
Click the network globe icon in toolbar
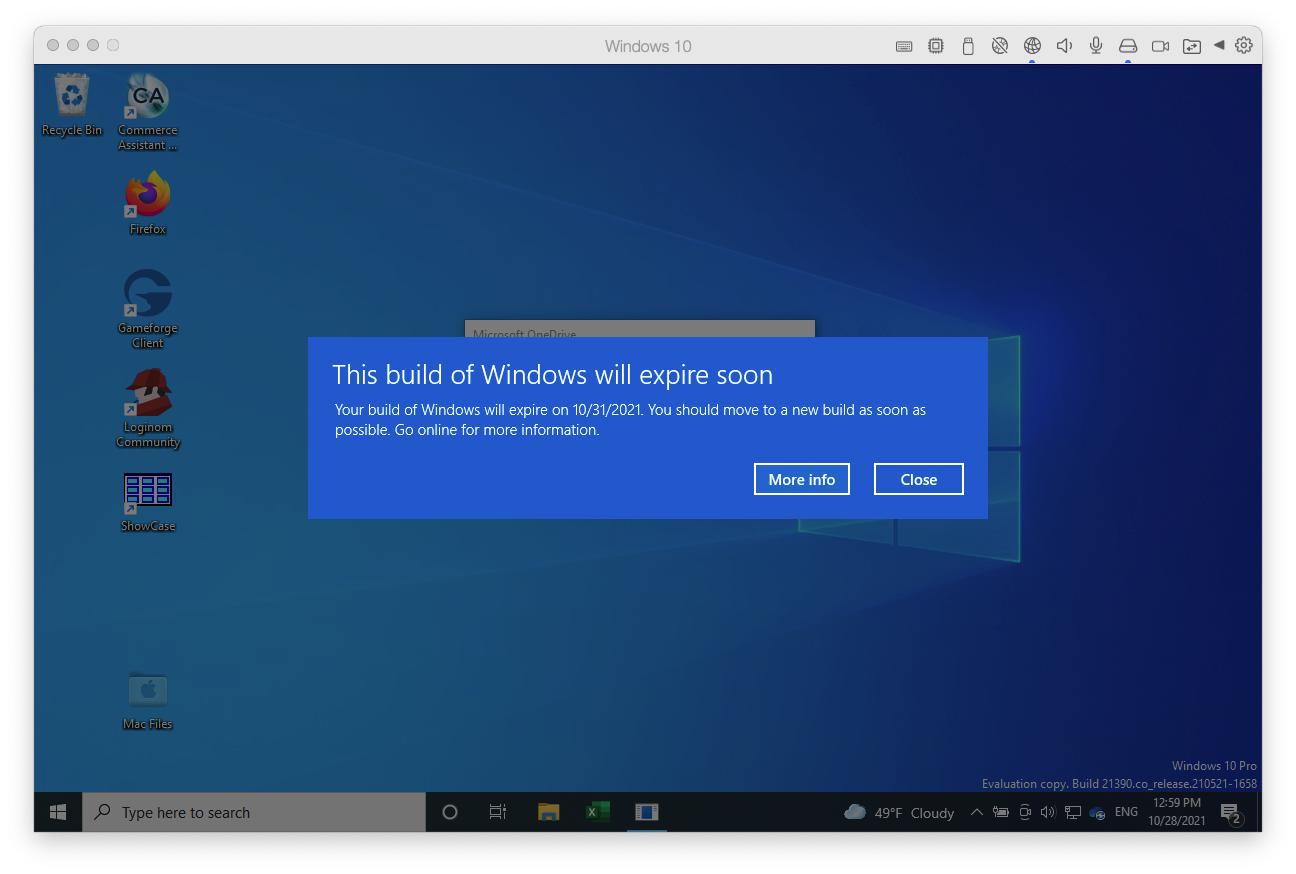[x=1032, y=46]
